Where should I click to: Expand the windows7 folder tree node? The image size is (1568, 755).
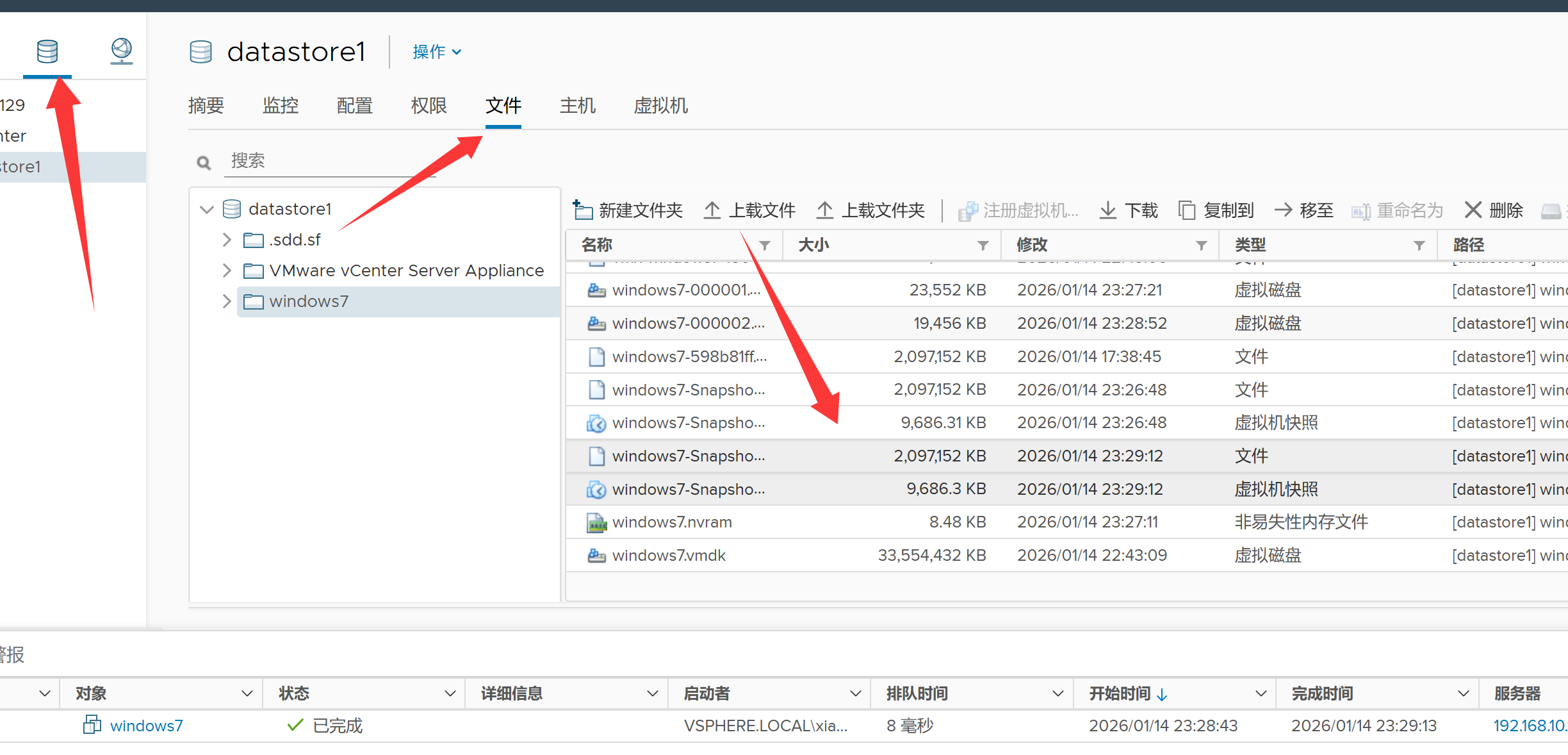pos(227,301)
